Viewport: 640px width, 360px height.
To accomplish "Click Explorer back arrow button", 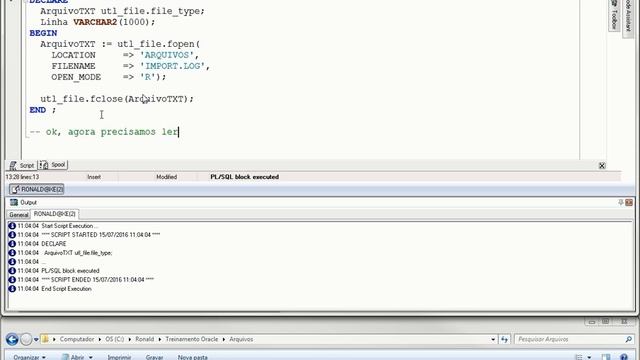I will 12,339.
